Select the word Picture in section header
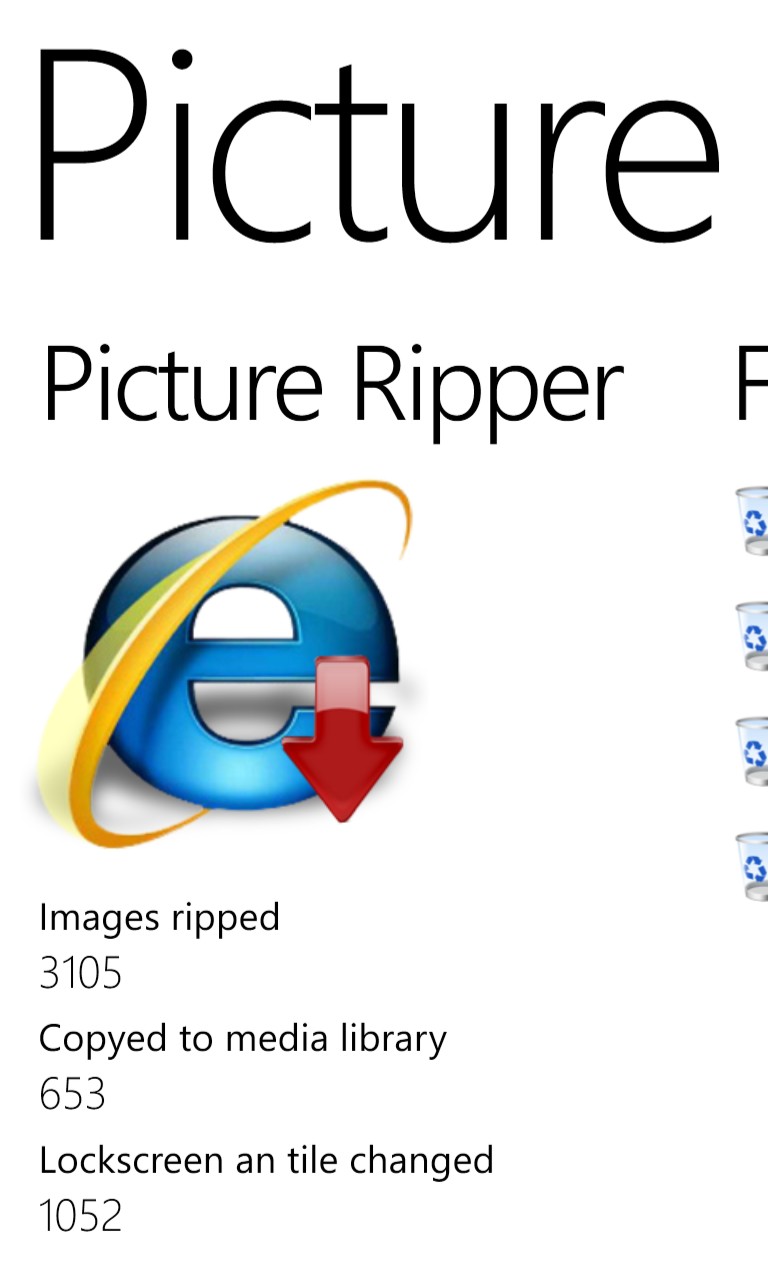The width and height of the screenshot is (768, 1280). tap(182, 385)
